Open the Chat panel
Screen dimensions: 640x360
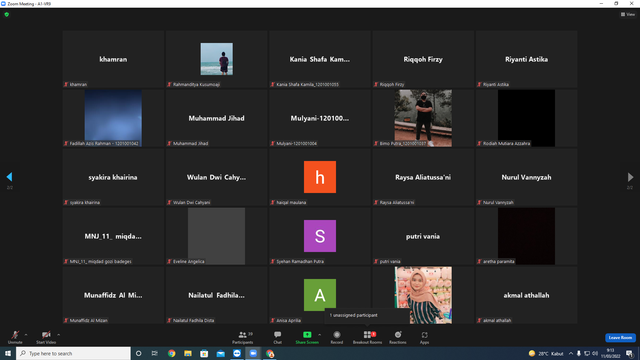[278, 337]
